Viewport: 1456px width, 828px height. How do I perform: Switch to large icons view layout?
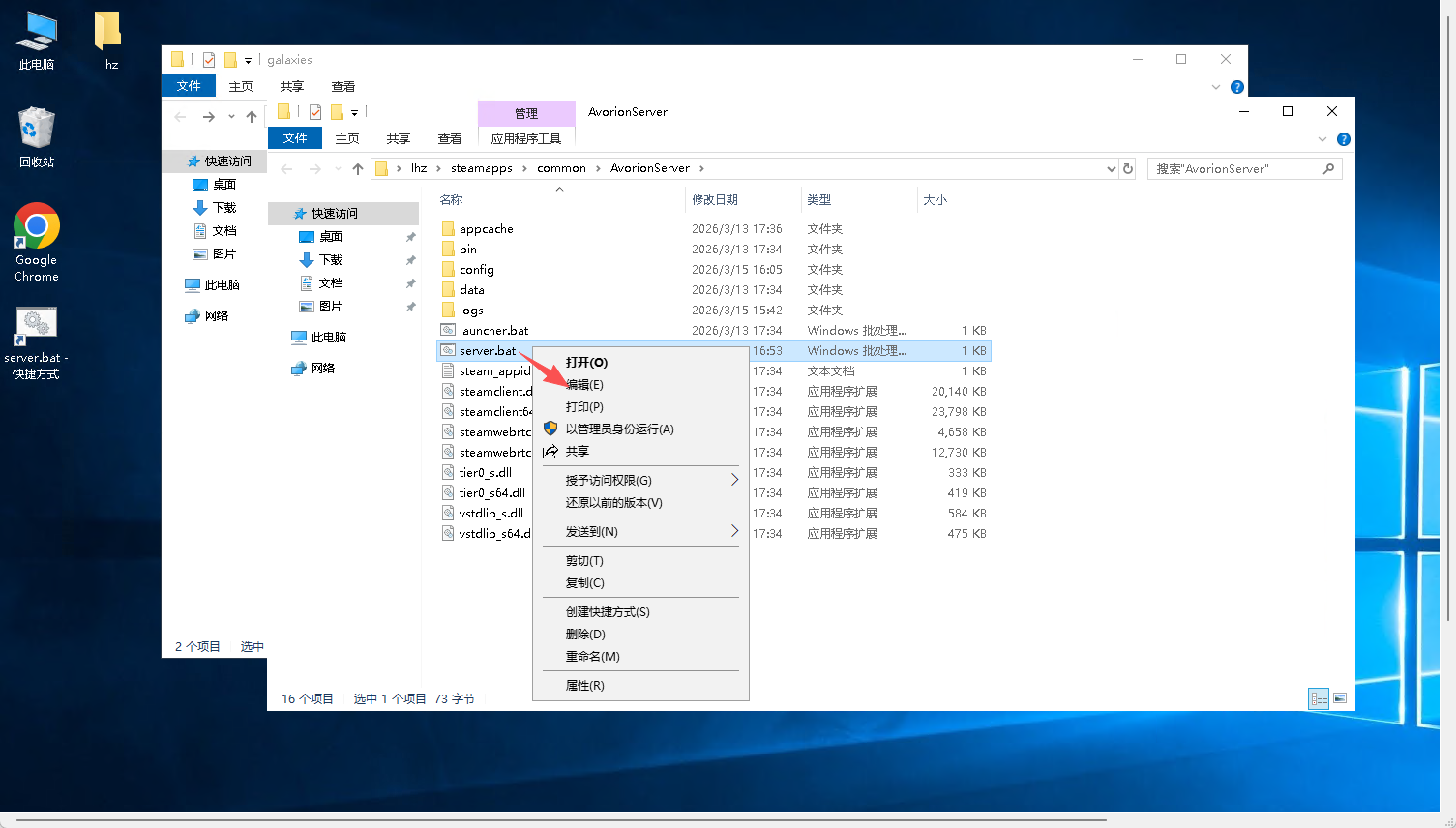pyautogui.click(x=1340, y=698)
